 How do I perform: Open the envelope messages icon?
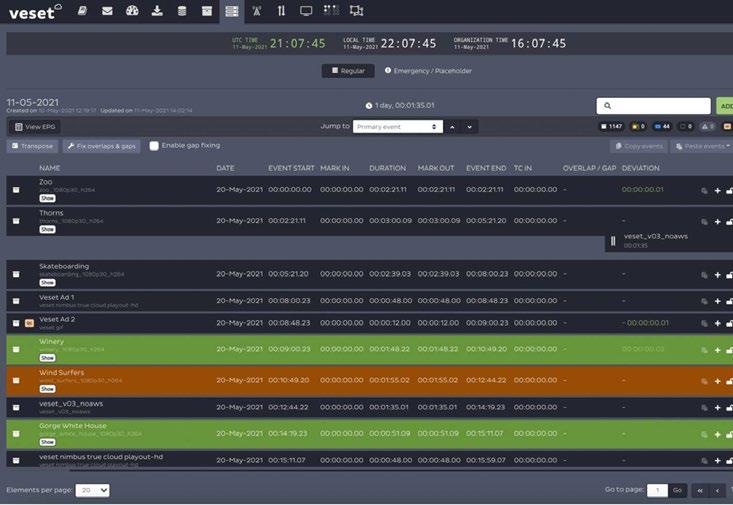(x=107, y=10)
